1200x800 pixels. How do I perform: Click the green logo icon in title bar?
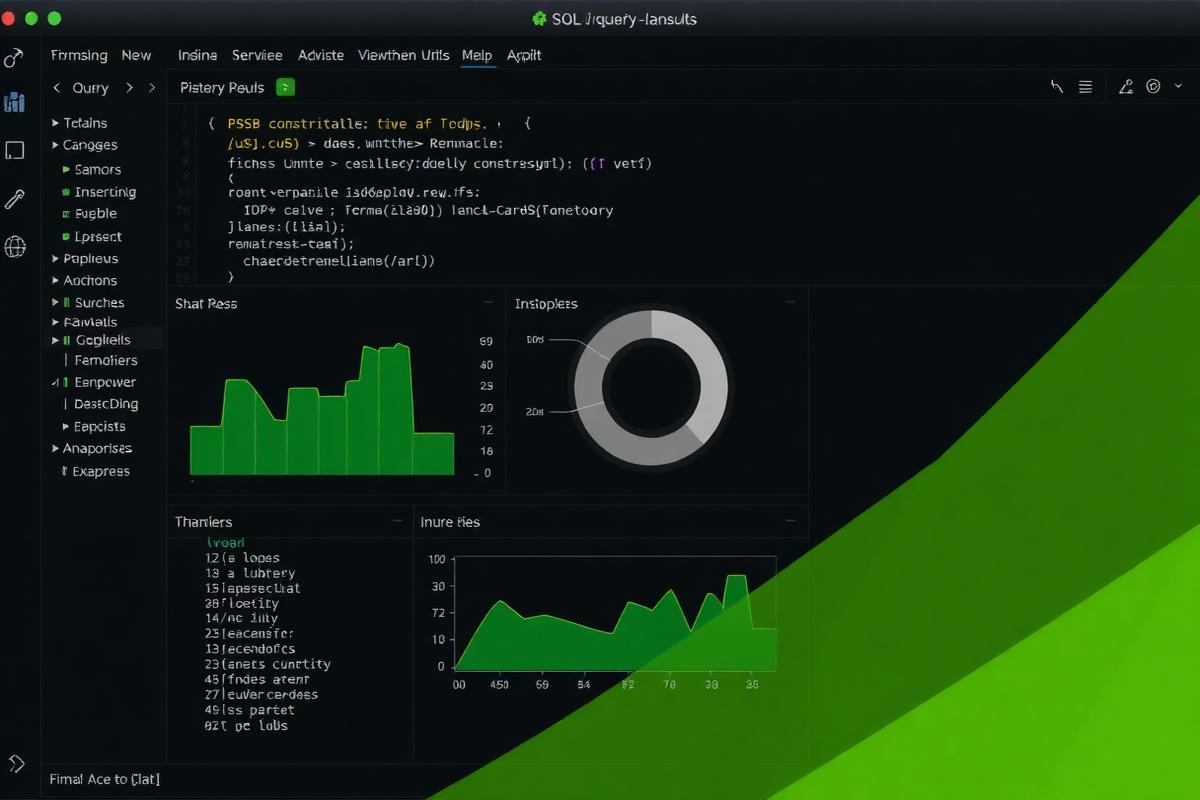[x=539, y=19]
